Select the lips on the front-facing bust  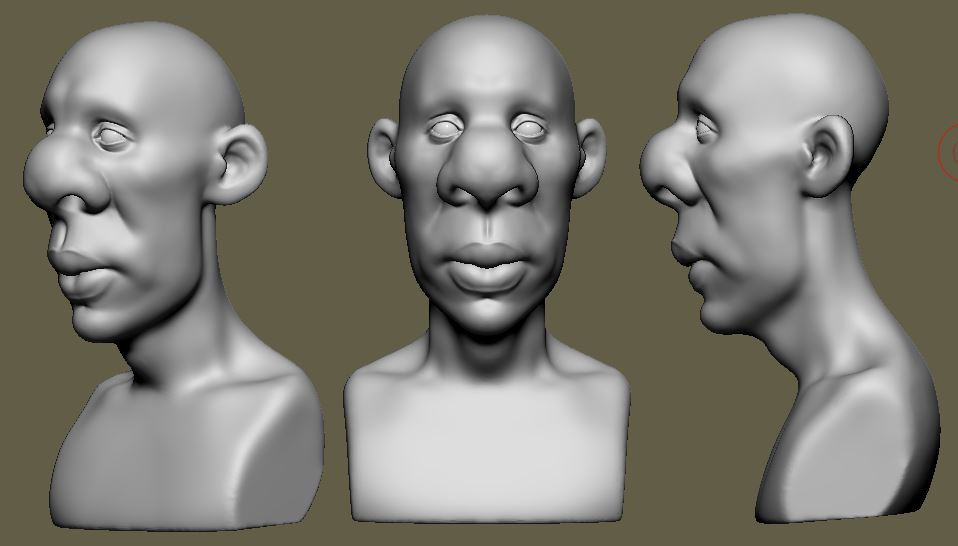pyautogui.click(x=487, y=267)
